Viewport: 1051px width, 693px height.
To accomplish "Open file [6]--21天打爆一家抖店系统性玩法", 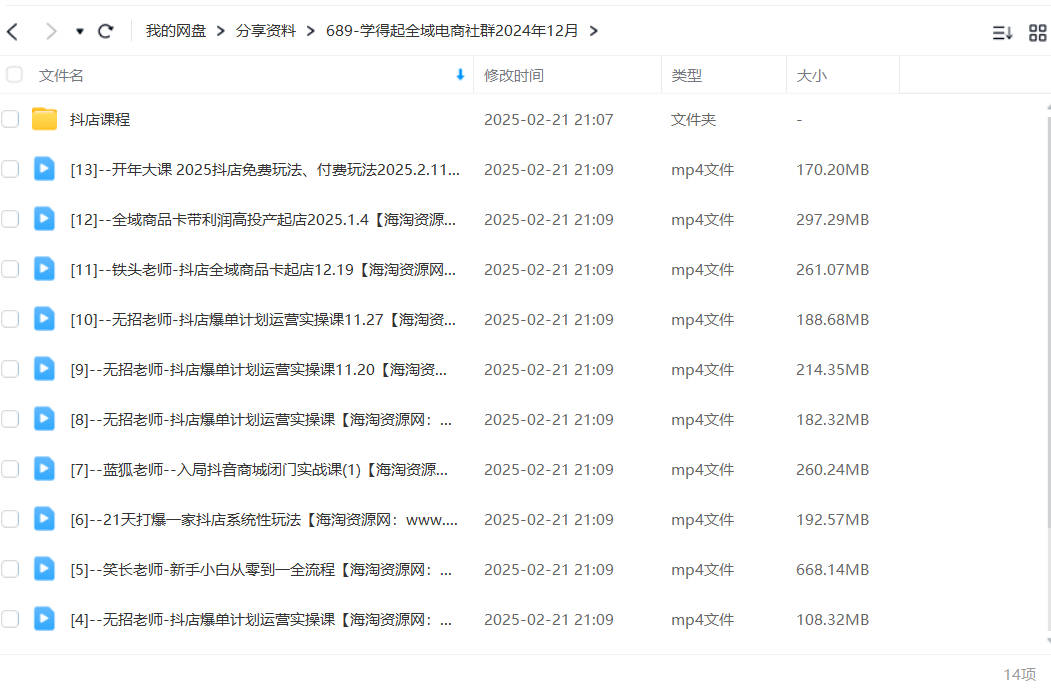I will pyautogui.click(x=264, y=520).
